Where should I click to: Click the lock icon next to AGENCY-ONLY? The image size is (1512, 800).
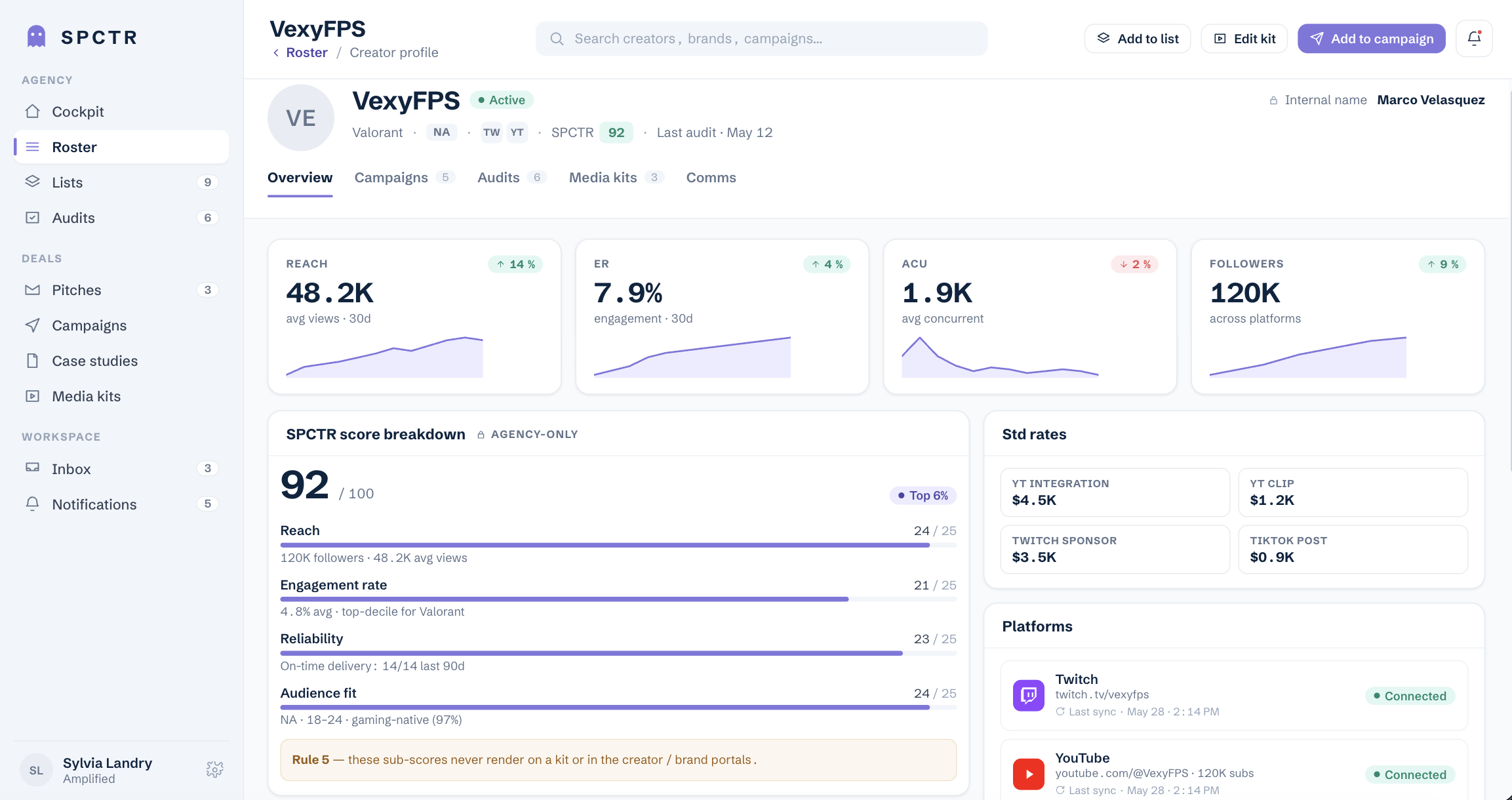pyautogui.click(x=481, y=435)
